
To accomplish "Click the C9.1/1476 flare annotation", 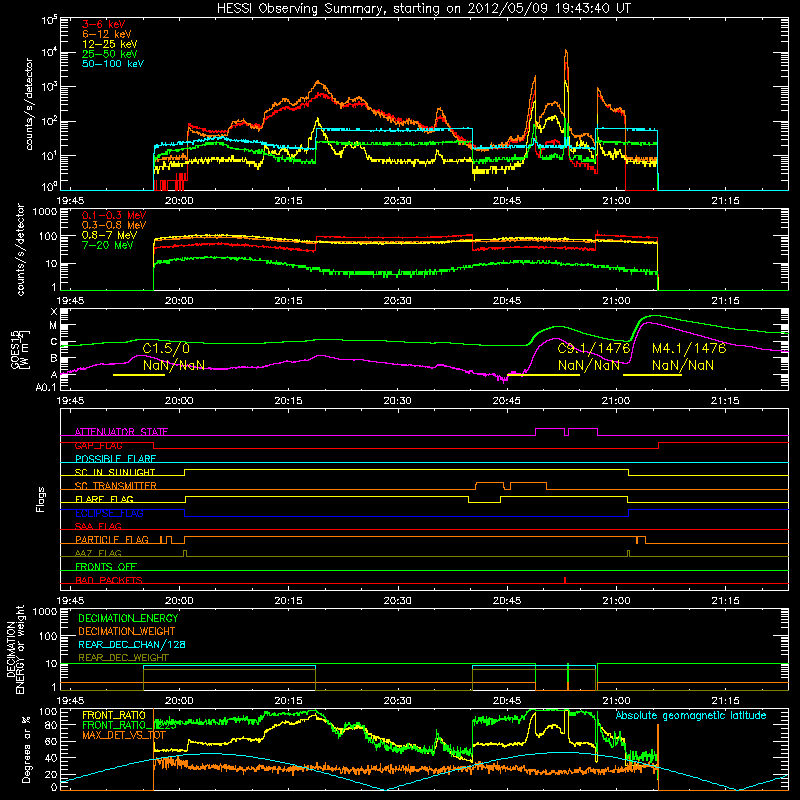I will click(594, 348).
